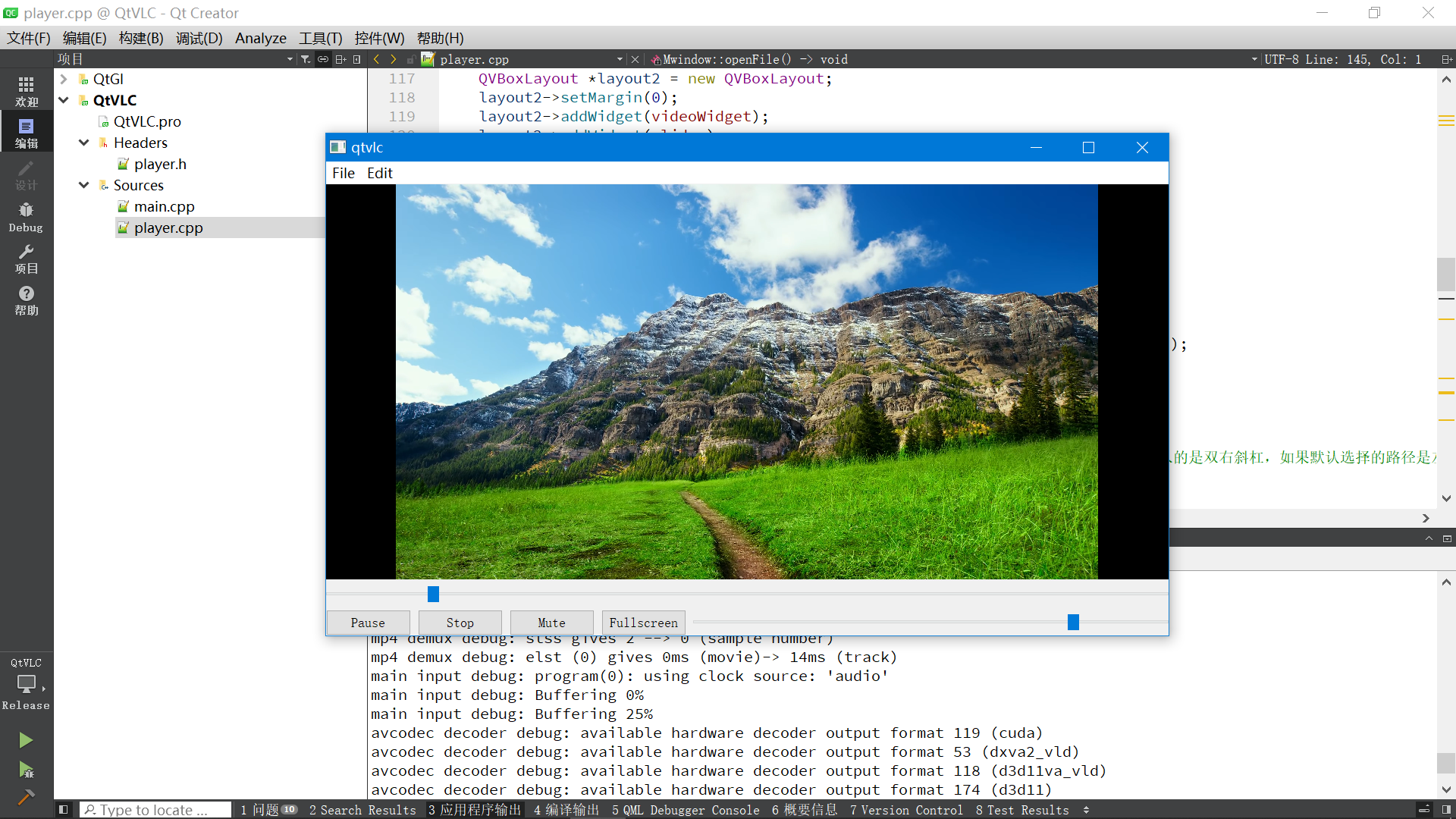The width and height of the screenshot is (1456, 819).
Task: Open the File menu in qtvlc window
Action: [x=343, y=172]
